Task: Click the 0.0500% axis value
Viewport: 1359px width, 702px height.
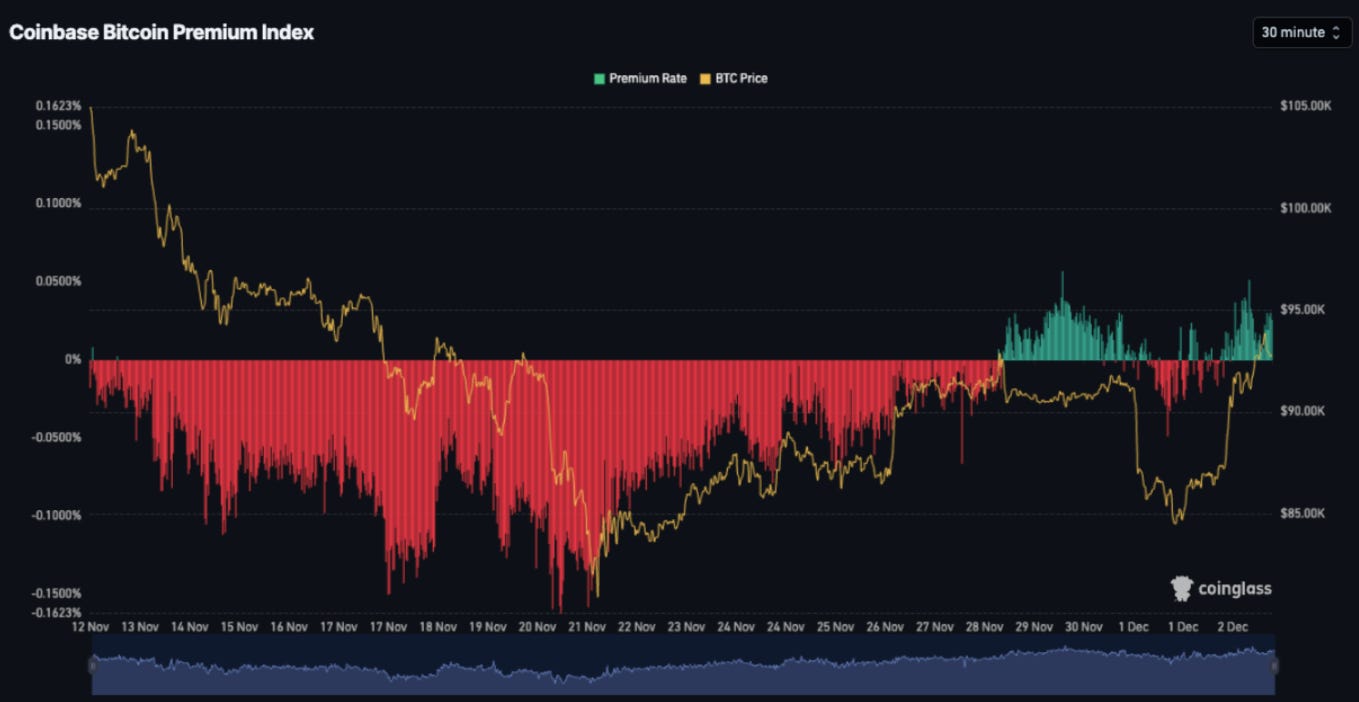Action: point(61,281)
